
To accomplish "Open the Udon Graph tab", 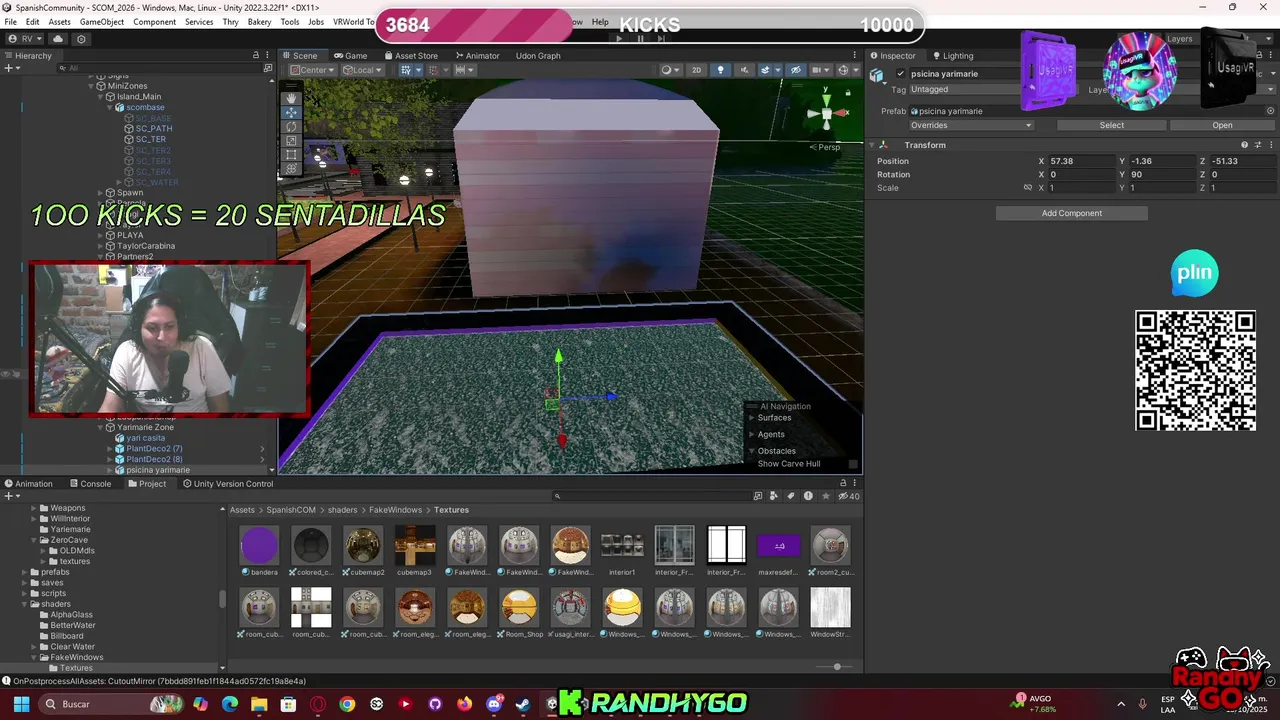I will 538,56.
